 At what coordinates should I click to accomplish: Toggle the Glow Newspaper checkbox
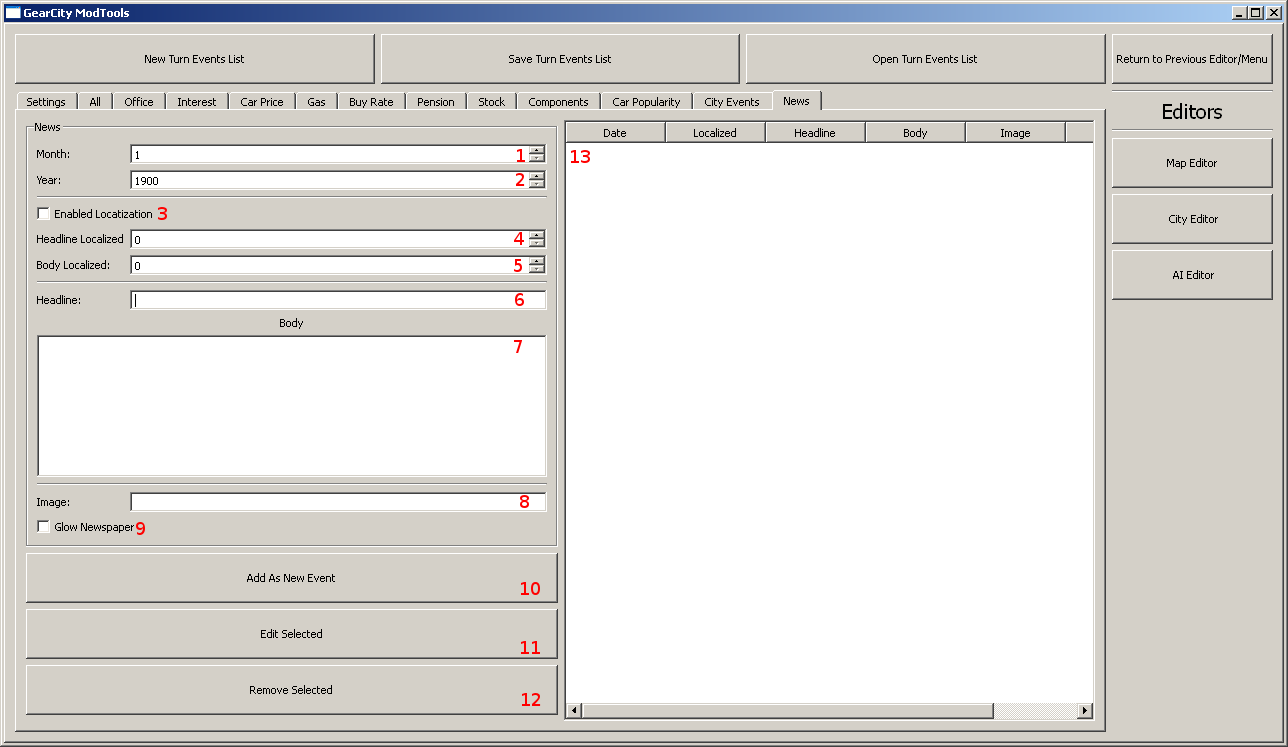pyautogui.click(x=44, y=527)
